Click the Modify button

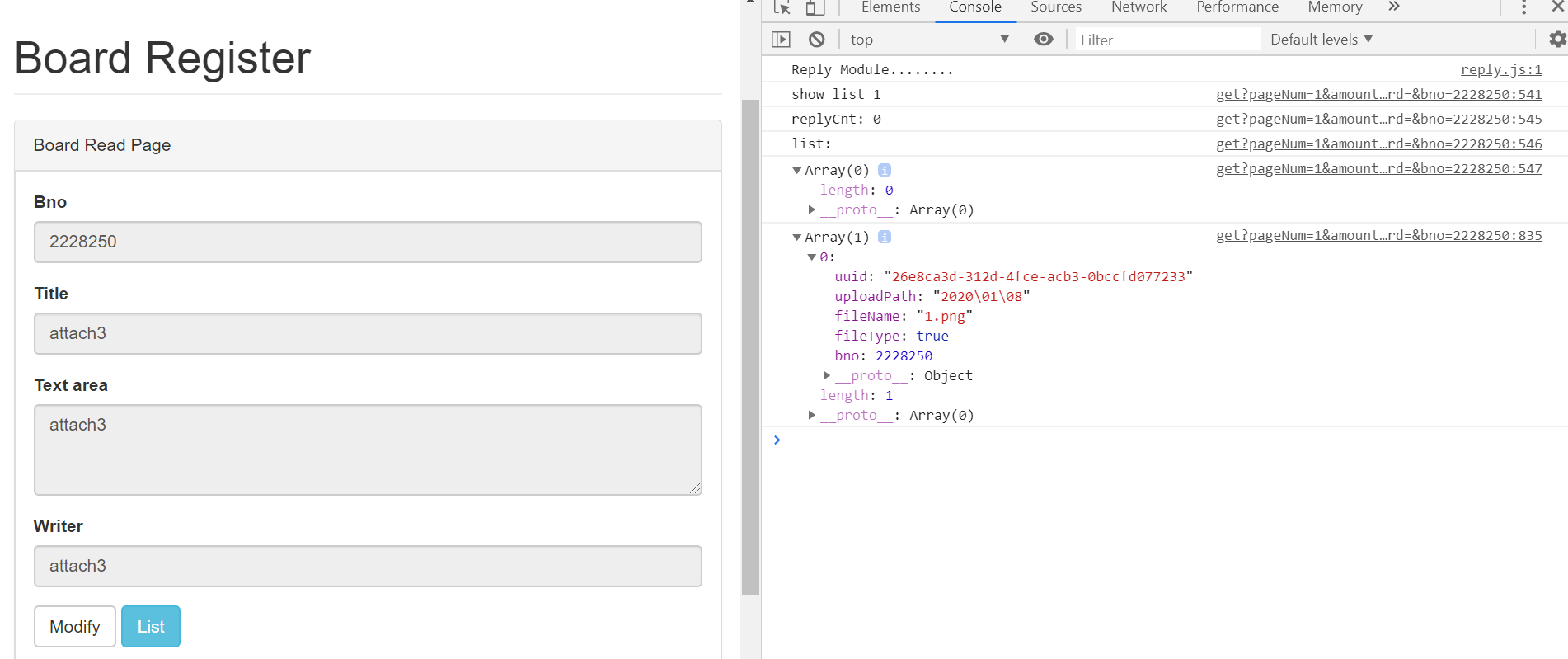[x=75, y=627]
